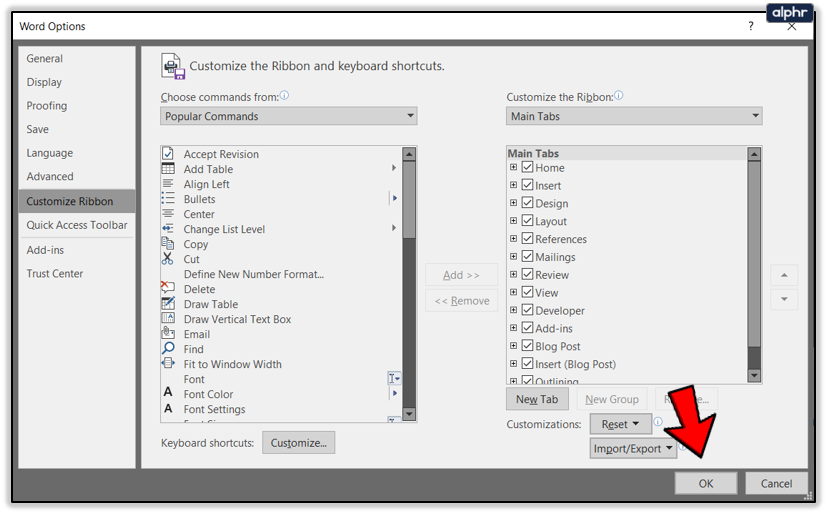Open the Choose commands from dropdown
The height and width of the screenshot is (514, 827).
point(288,117)
